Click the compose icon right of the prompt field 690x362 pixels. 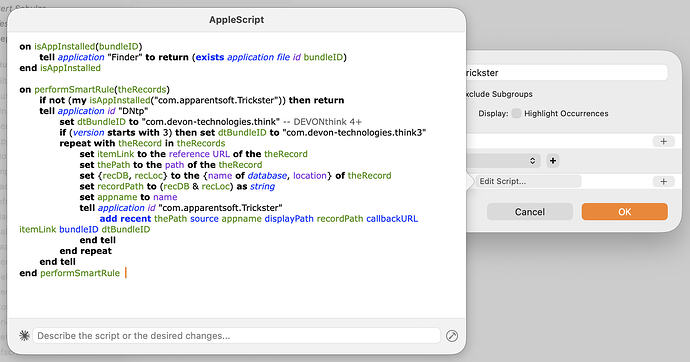click(x=451, y=336)
